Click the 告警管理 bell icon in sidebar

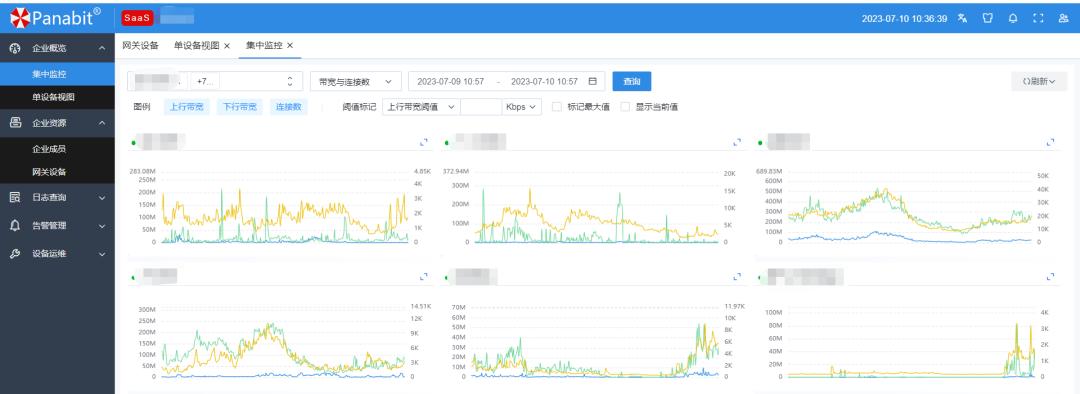15,225
